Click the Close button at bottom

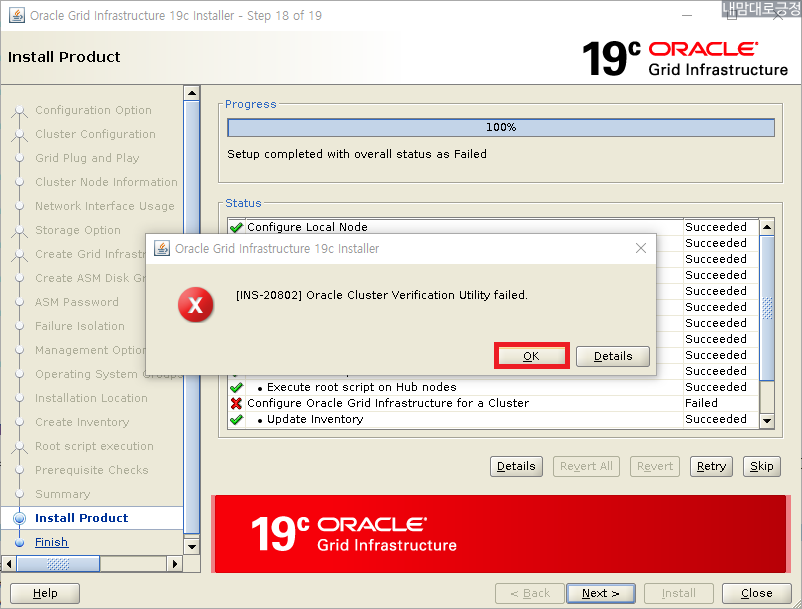click(x=756, y=593)
